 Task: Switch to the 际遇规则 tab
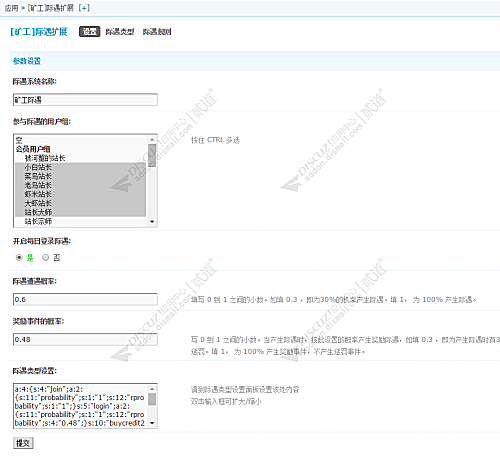pos(157,32)
